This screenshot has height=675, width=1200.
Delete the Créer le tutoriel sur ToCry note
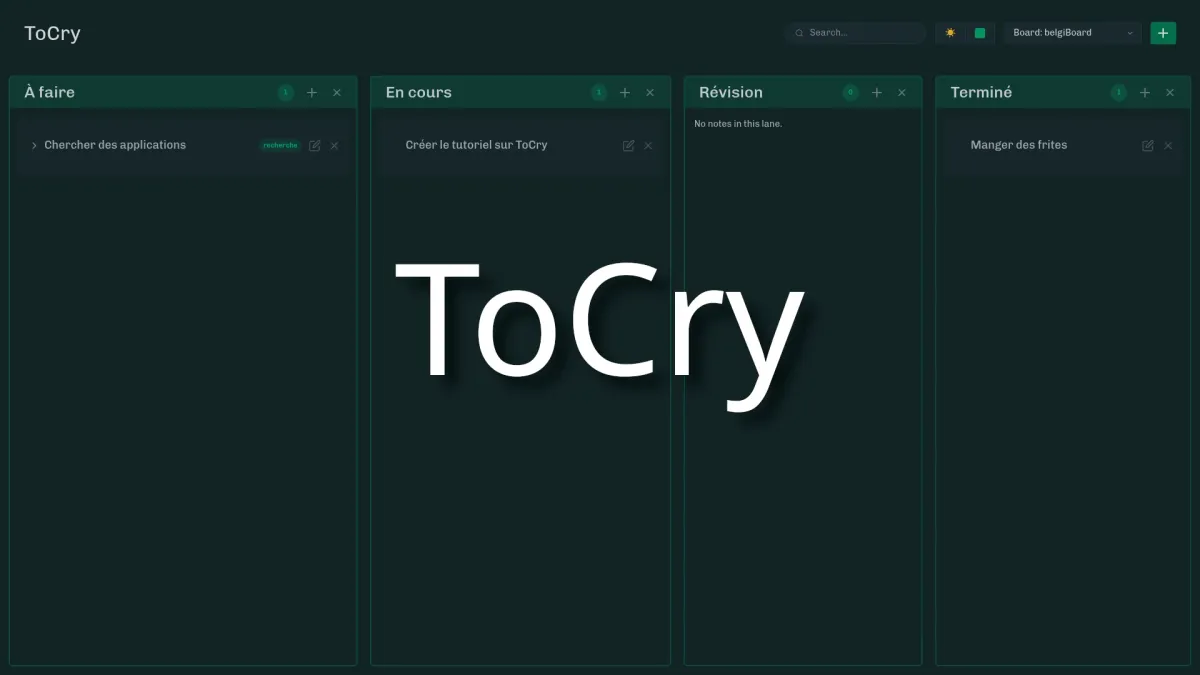(648, 146)
